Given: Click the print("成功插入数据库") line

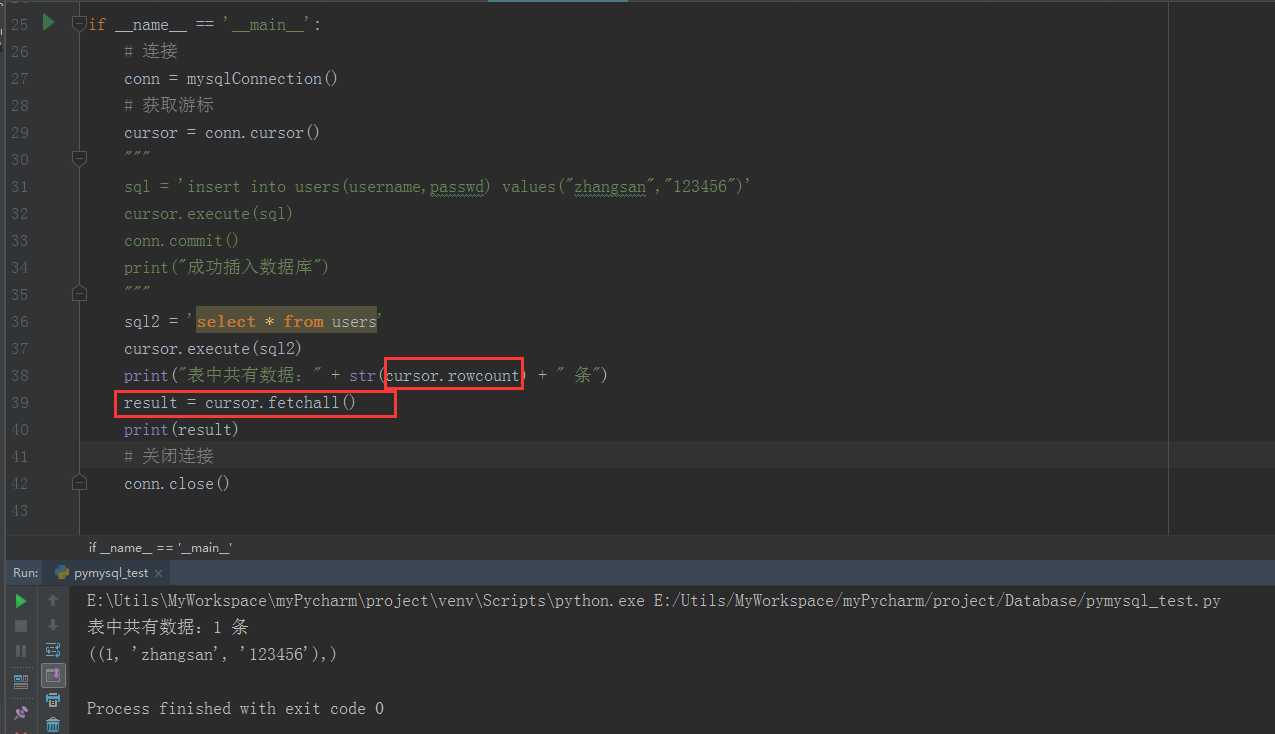Looking at the screenshot, I should coord(226,267).
